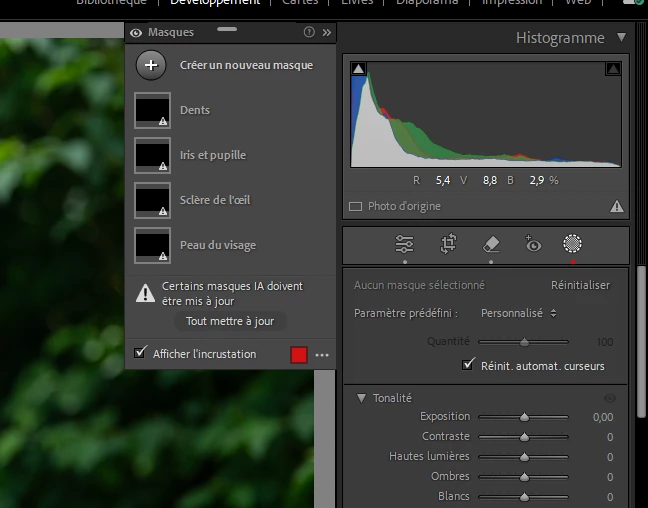Click the Sclère de l'œil mask name

tap(215, 200)
